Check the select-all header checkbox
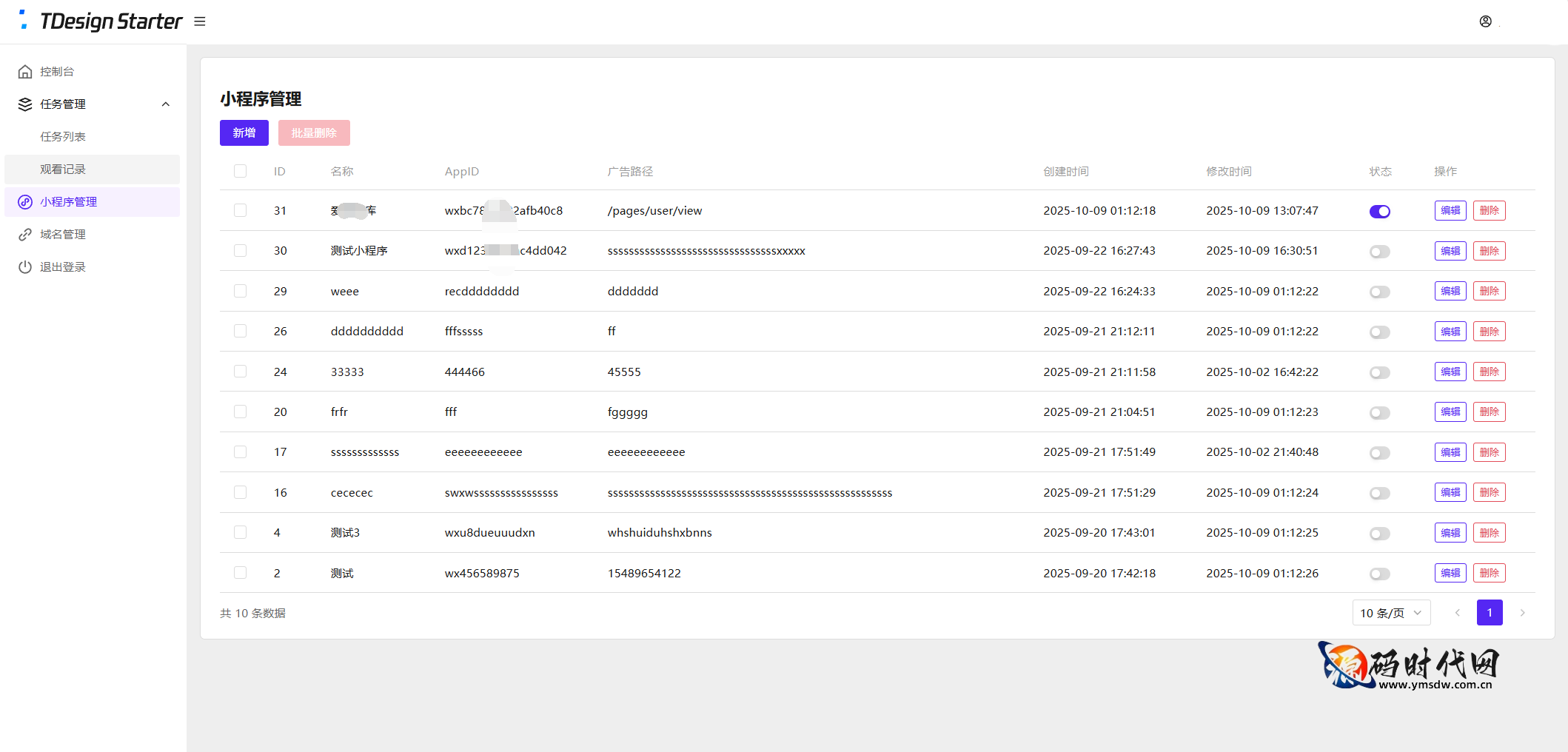This screenshot has width=1568, height=752. [240, 171]
